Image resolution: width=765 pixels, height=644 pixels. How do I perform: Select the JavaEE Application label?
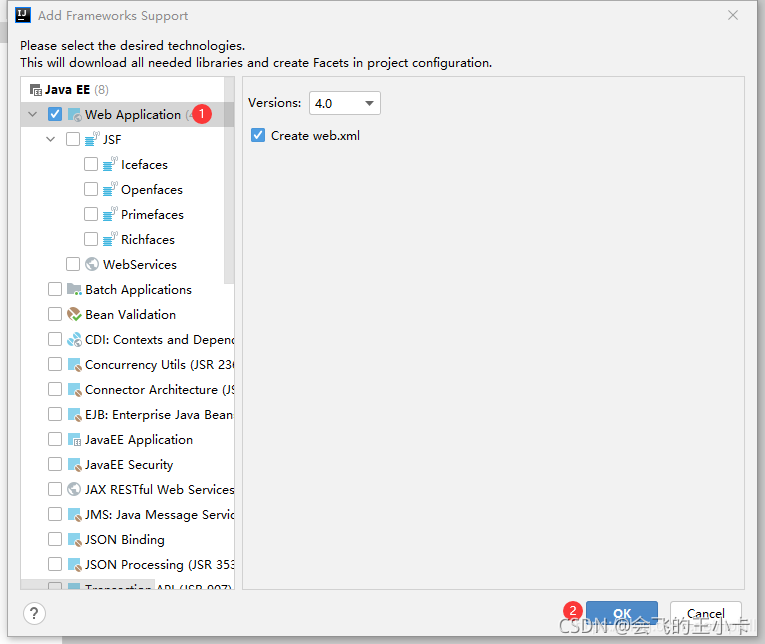pyautogui.click(x=139, y=440)
